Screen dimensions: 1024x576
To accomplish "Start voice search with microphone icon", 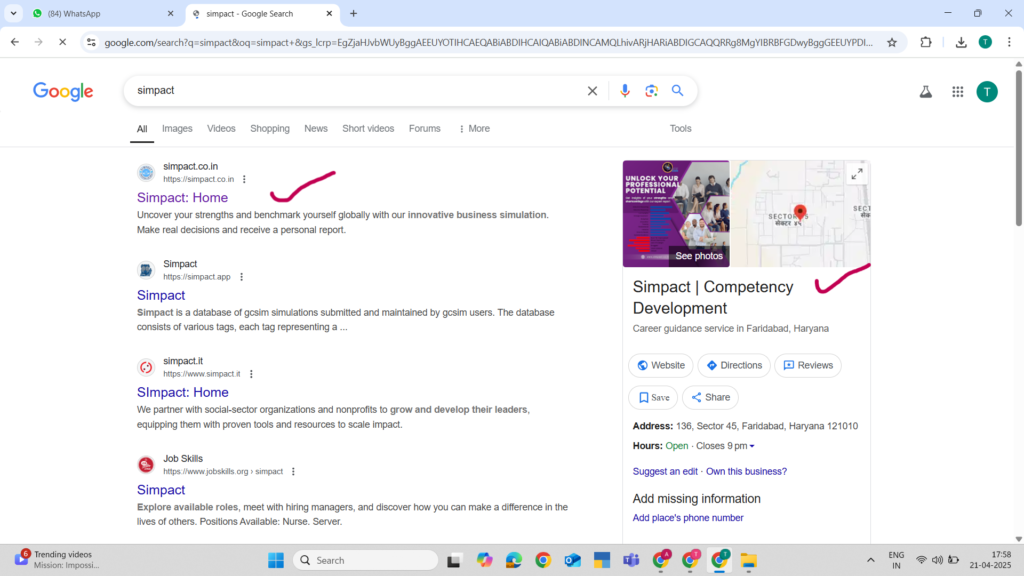I will (x=625, y=91).
